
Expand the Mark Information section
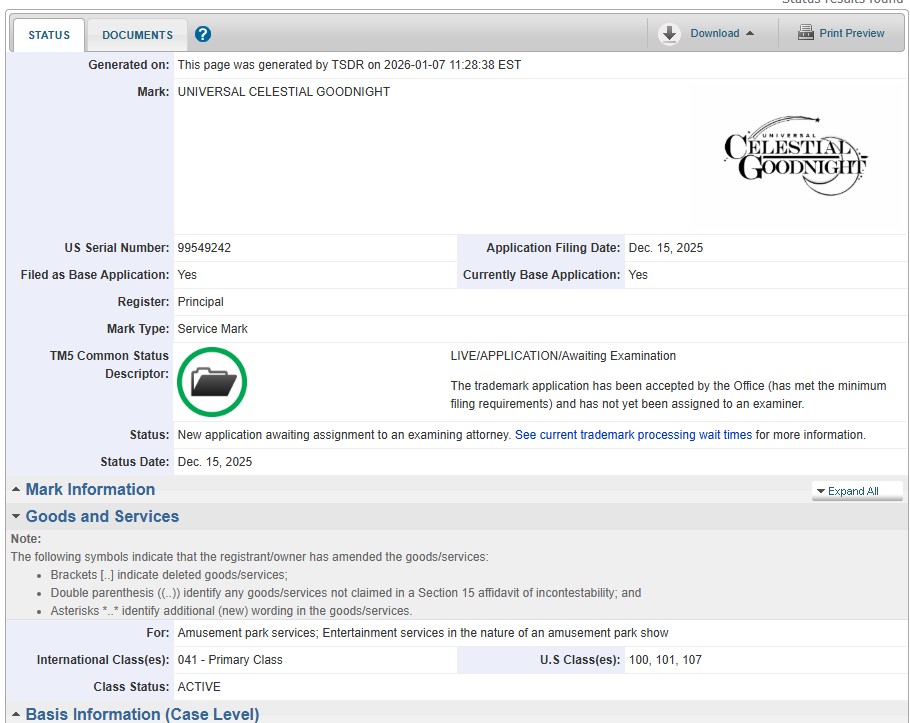coord(90,489)
